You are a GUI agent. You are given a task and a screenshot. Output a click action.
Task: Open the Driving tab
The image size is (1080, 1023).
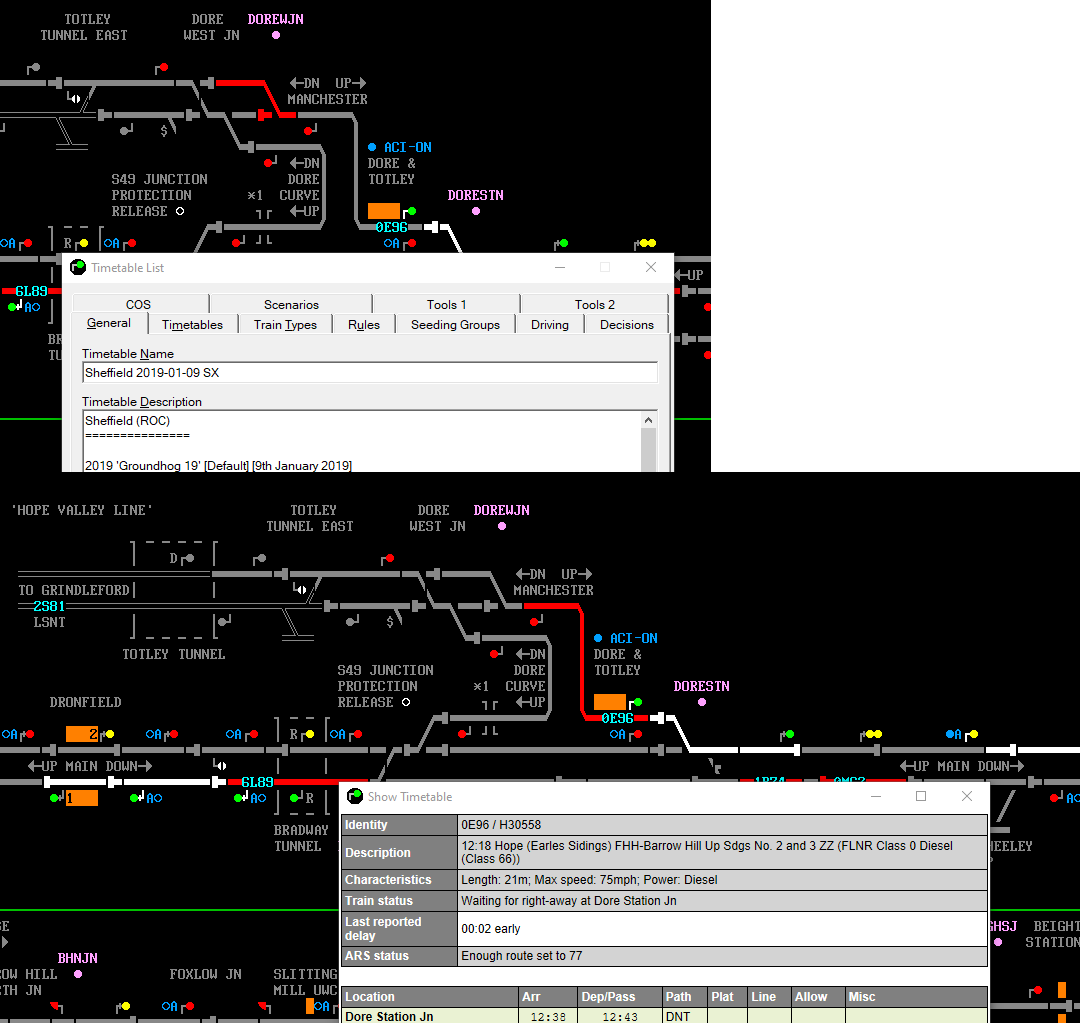(550, 324)
